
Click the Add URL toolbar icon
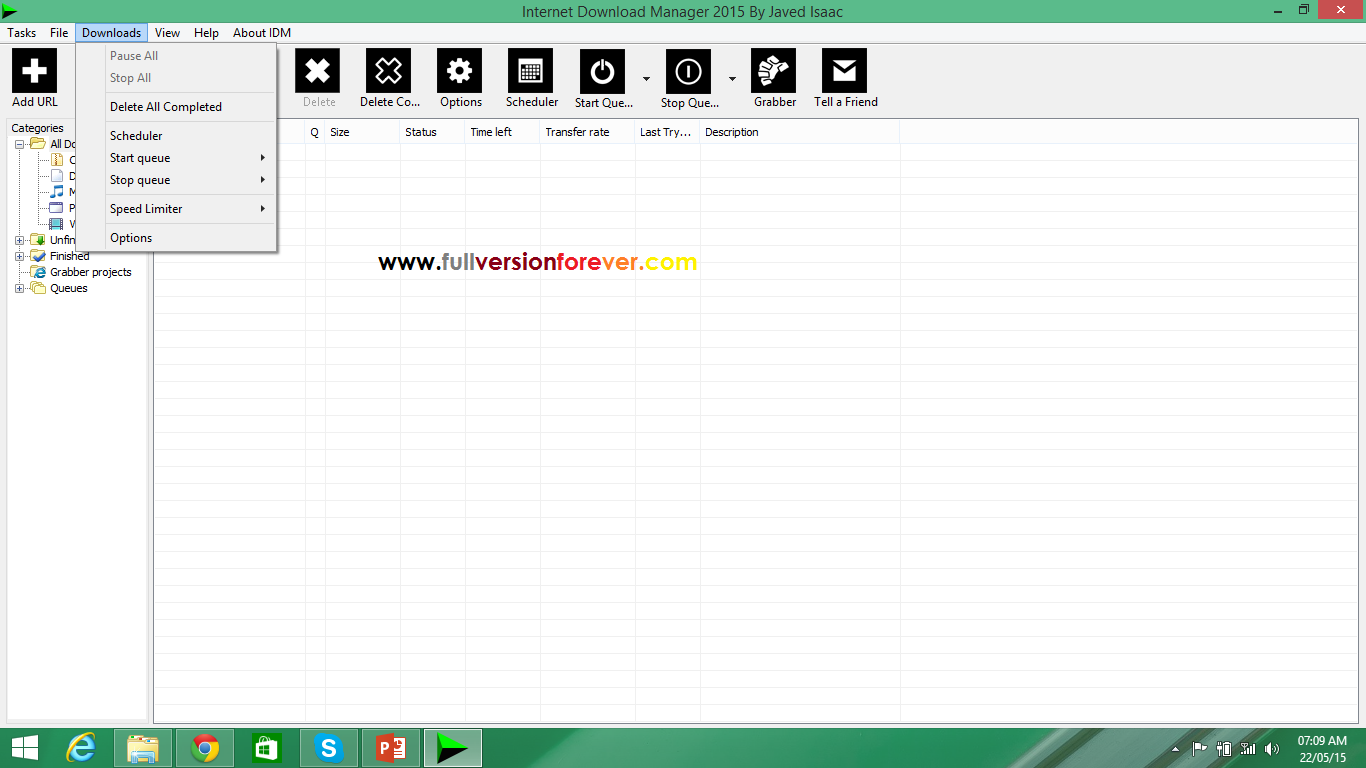pos(34,71)
